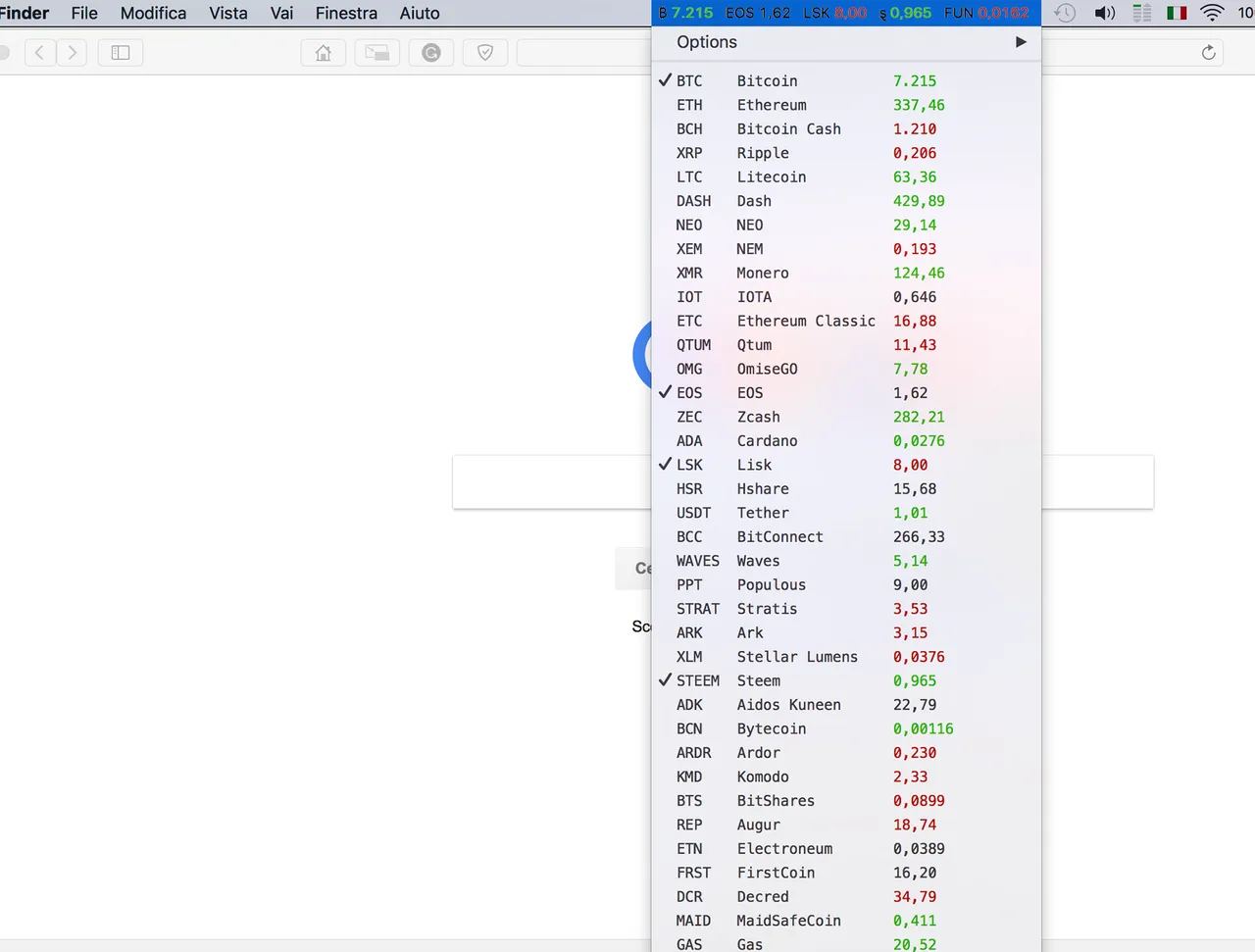Select the ETN Electroneum row
The image size is (1255, 952).
[x=846, y=849]
